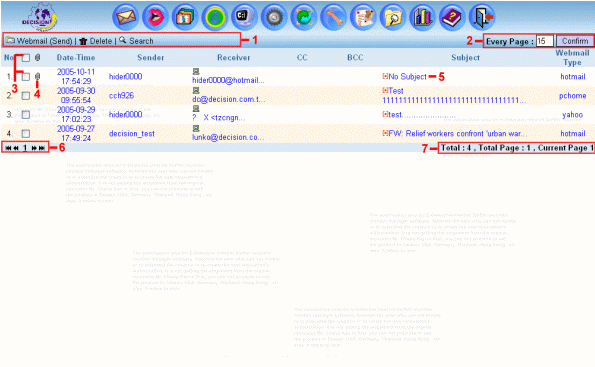
Task: Click receiver icon above lunko@decision.co
Action: tap(196, 128)
